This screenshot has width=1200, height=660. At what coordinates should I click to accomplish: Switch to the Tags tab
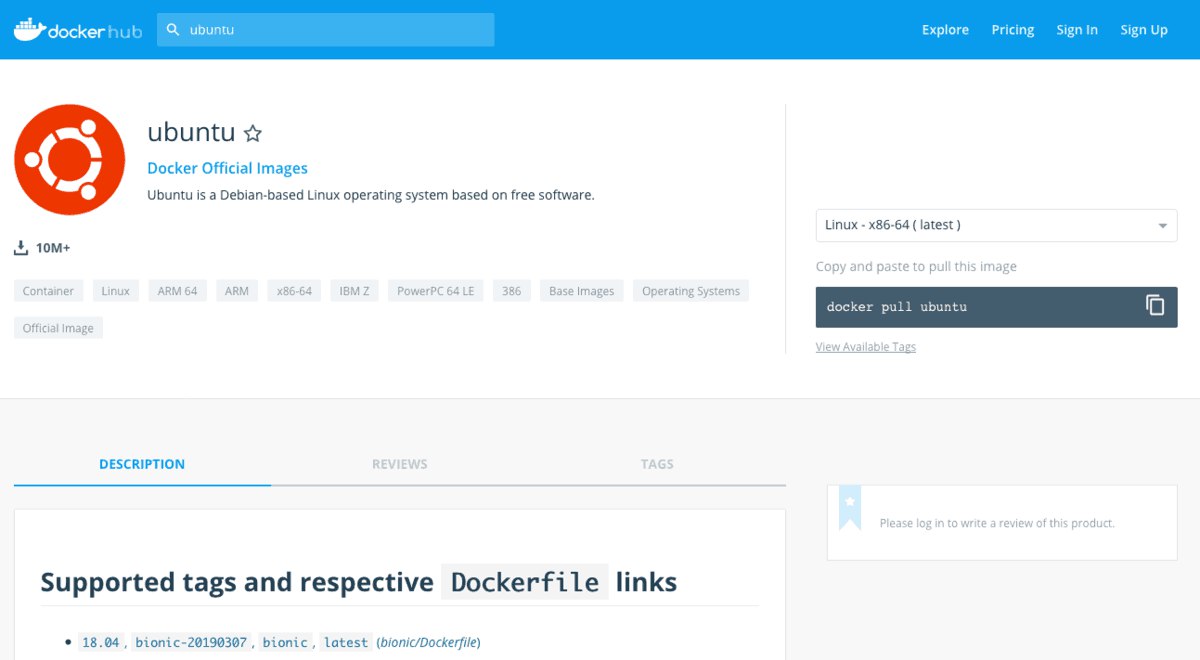(x=657, y=464)
